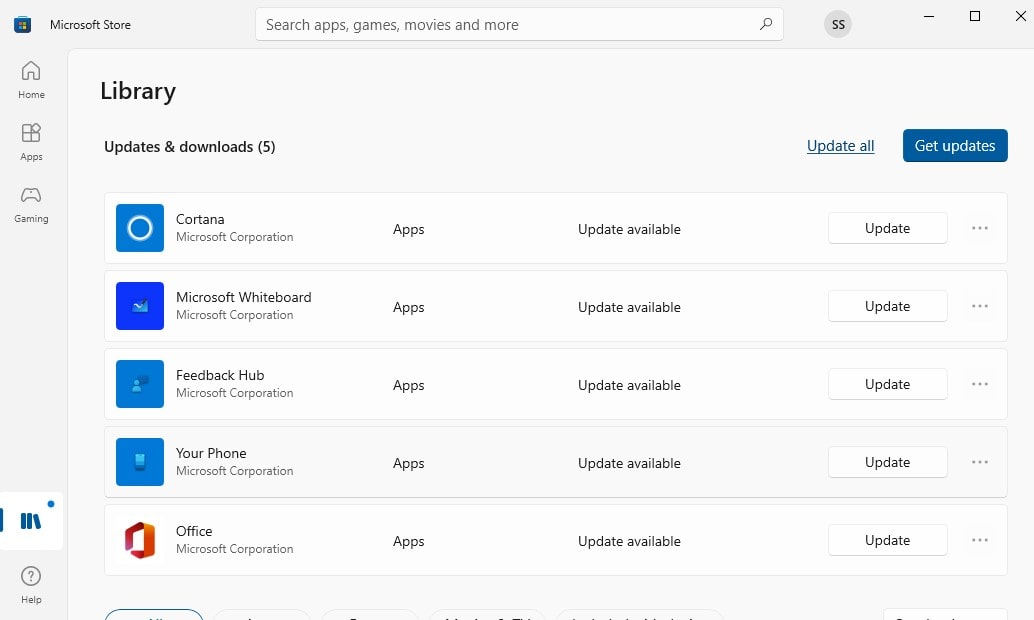Open the SS user profile menu

(838, 24)
